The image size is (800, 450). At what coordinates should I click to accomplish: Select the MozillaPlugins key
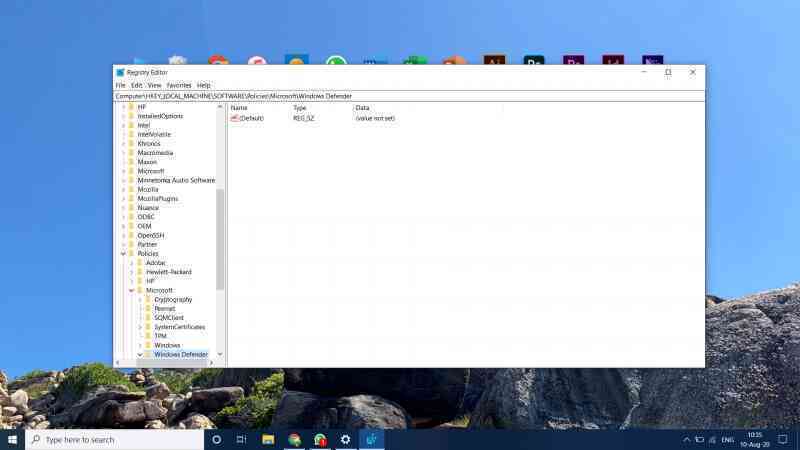(x=158, y=199)
